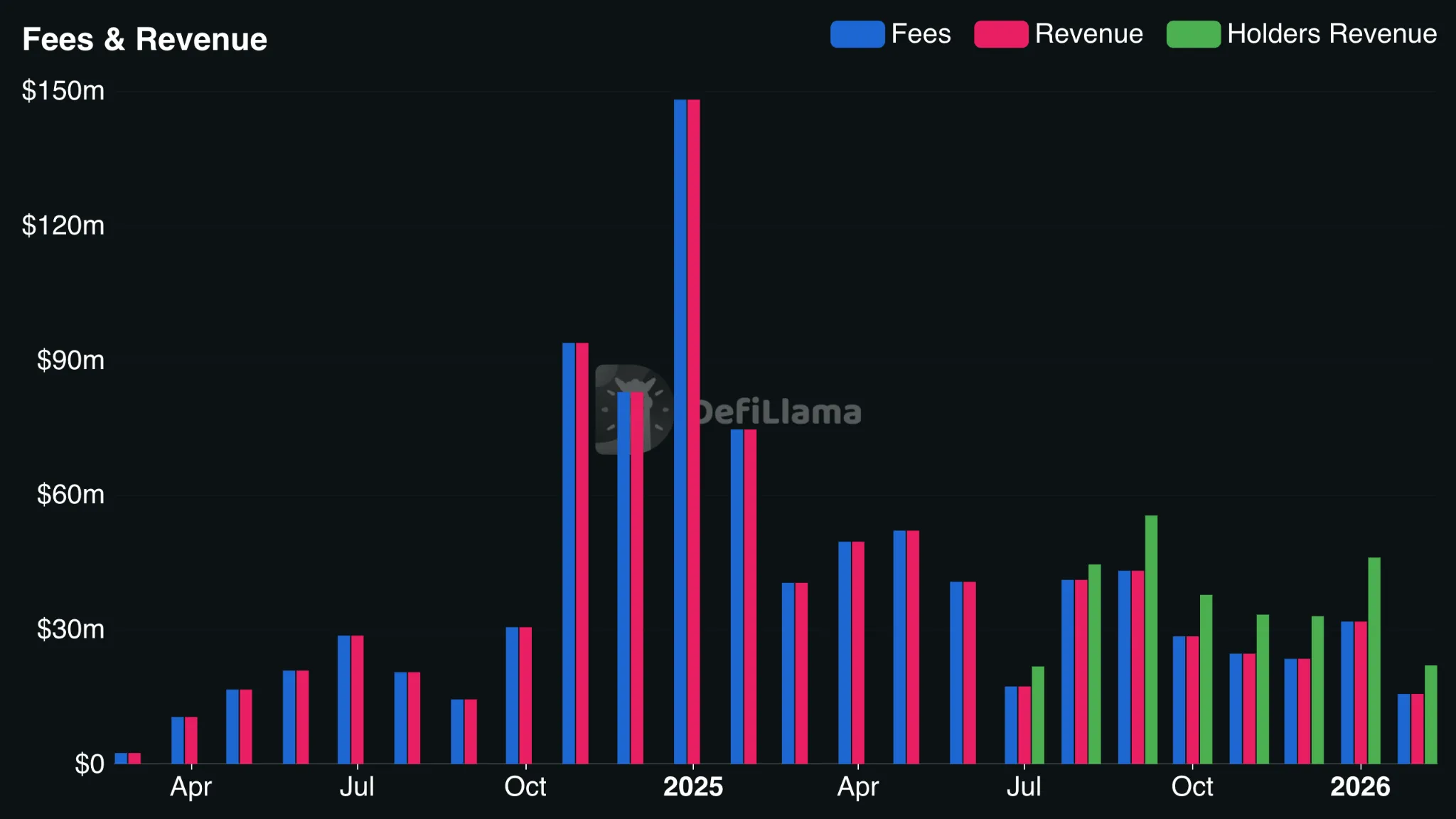Click the pink Revenue legend swatch
Viewport: 1456px width, 819px height.
click(1001, 34)
